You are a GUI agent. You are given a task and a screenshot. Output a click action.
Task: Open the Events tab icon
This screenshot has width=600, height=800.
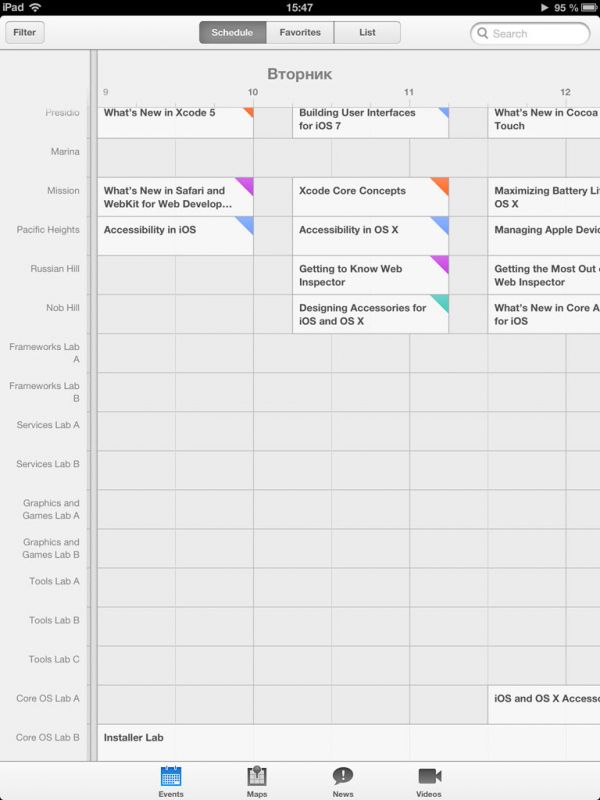(170, 776)
